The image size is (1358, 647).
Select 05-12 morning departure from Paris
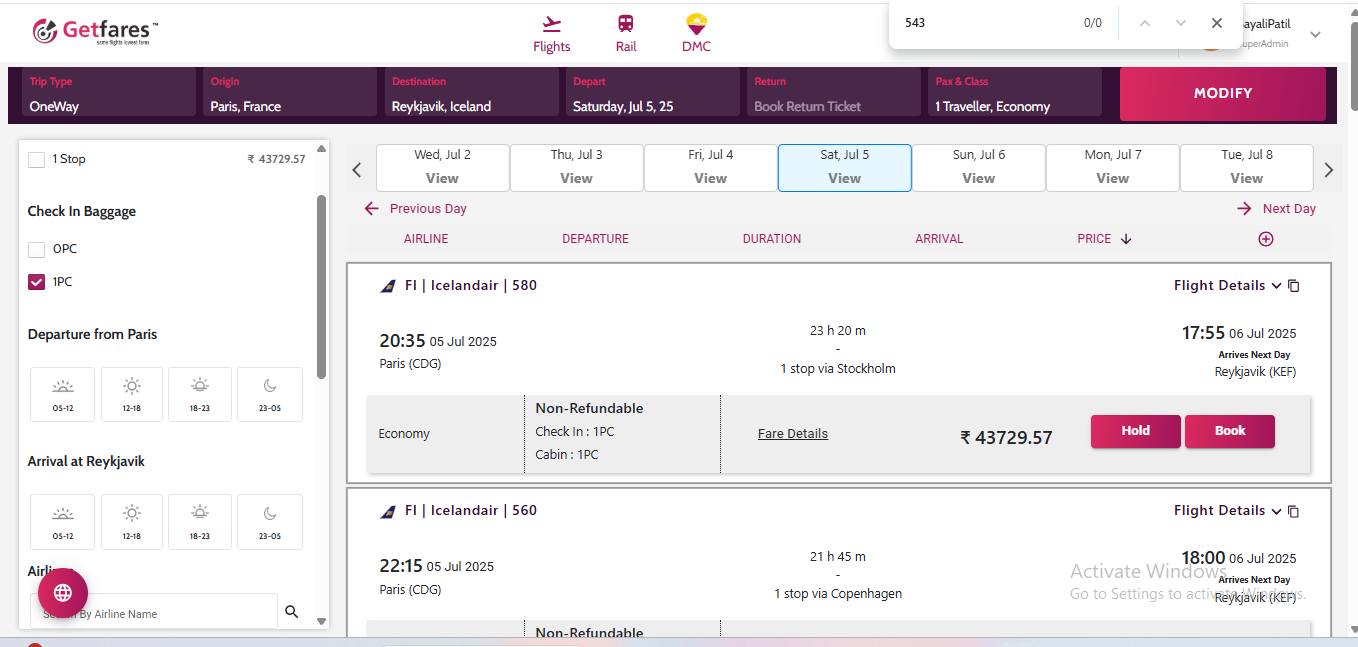pos(63,394)
